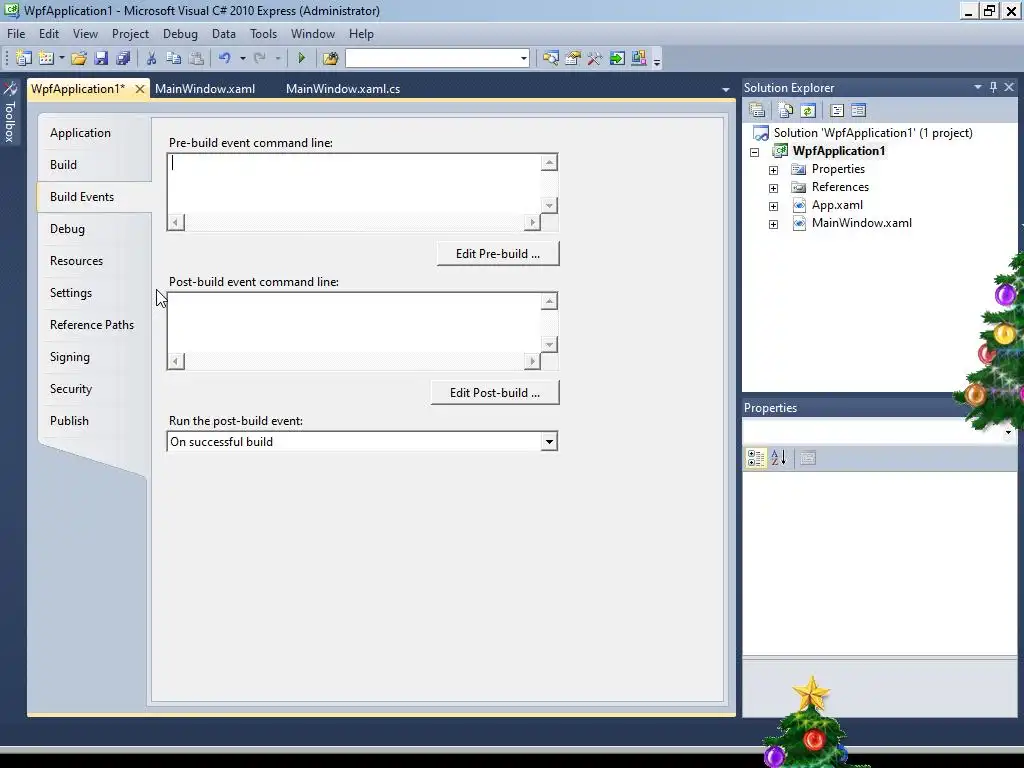The height and width of the screenshot is (768, 1024).
Task: Click the New Project toolbar icon
Action: coord(24,58)
